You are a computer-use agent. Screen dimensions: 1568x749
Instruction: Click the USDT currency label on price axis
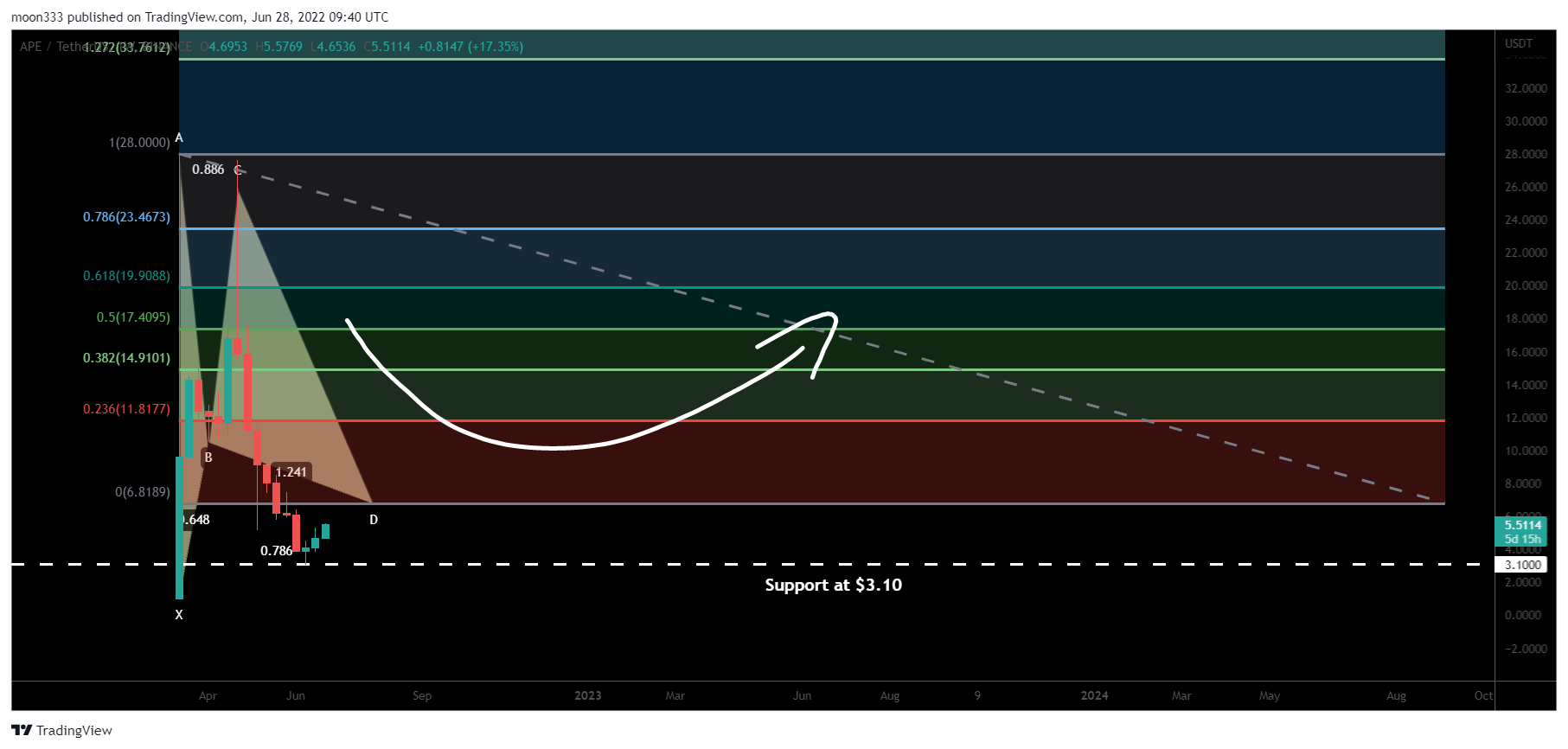pyautogui.click(x=1519, y=43)
